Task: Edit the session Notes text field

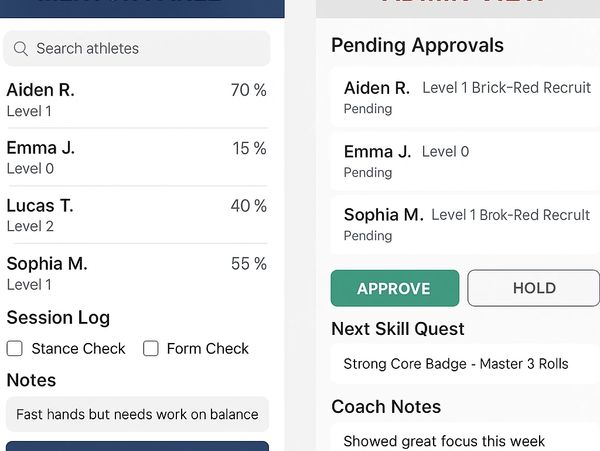Action: 137,414
